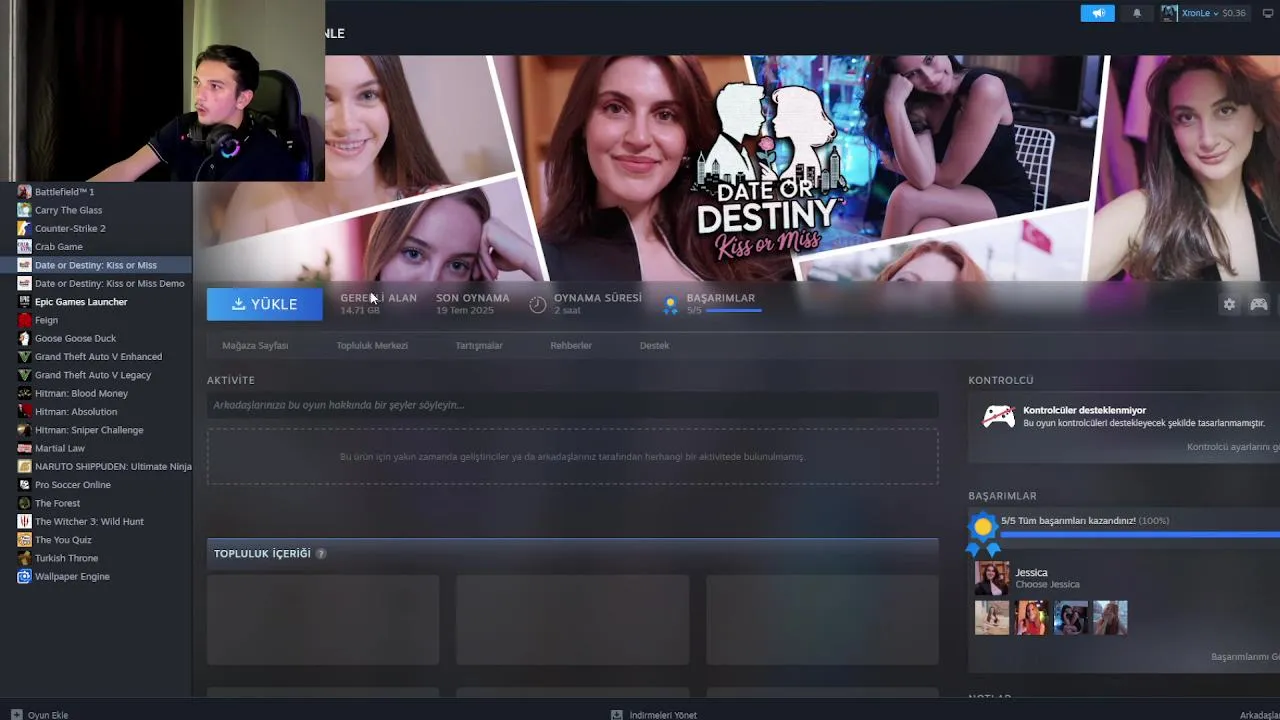Open game settings gear icon
This screenshot has width=1280, height=720.
[x=1229, y=304]
